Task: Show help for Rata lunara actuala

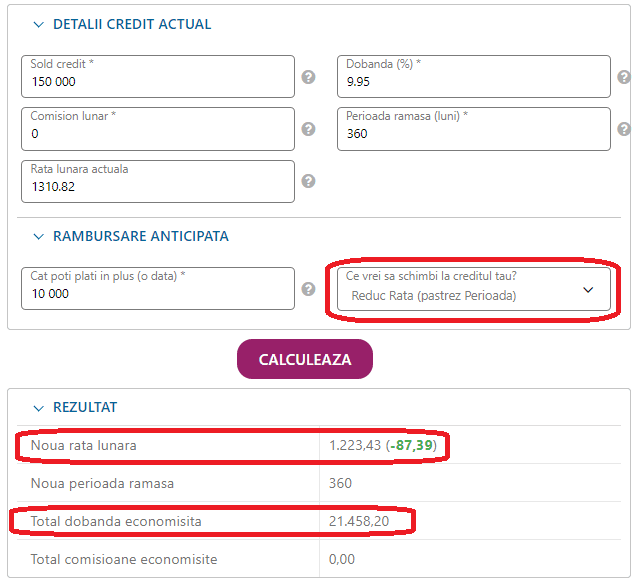Action: click(309, 181)
